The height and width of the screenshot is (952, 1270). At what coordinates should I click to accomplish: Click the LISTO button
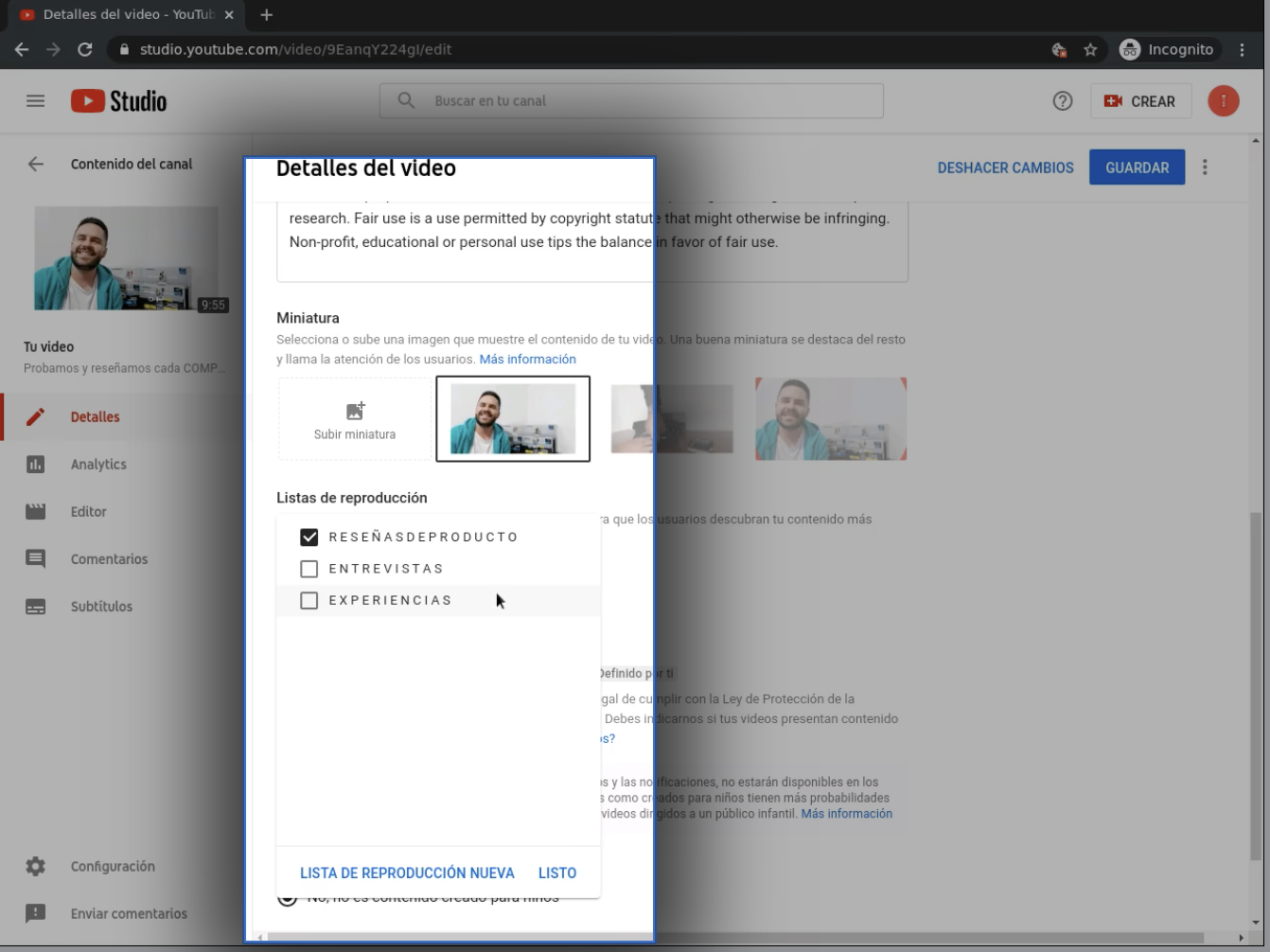point(557,873)
